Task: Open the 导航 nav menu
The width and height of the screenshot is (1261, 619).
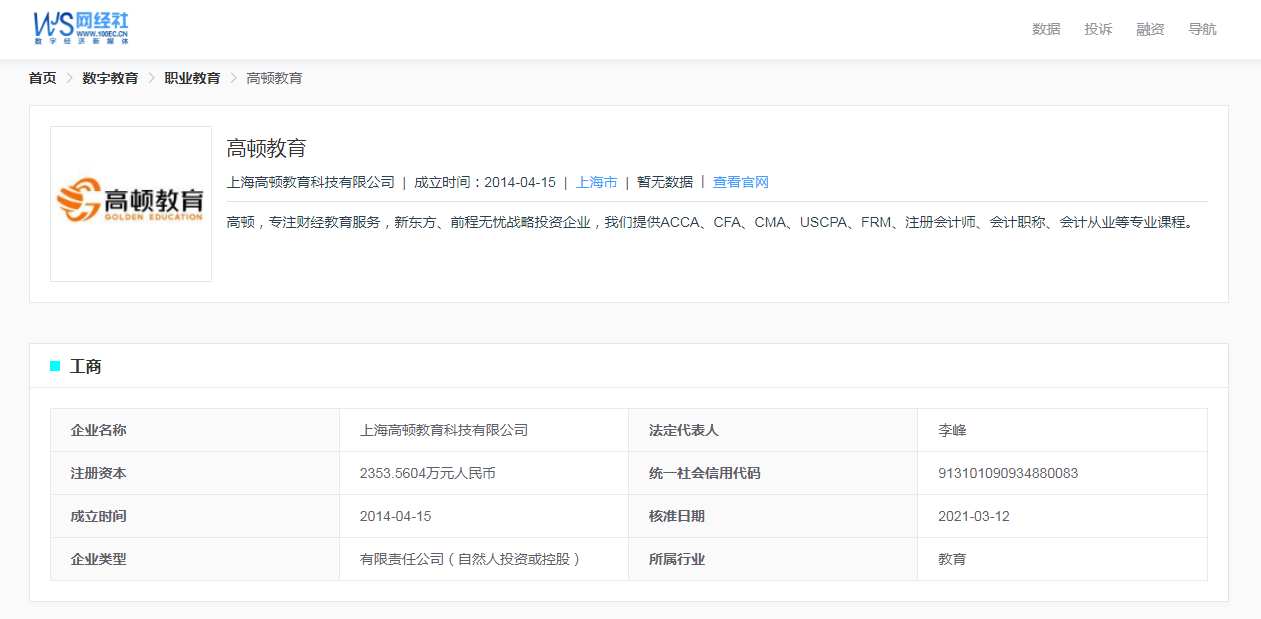Action: tap(1202, 29)
